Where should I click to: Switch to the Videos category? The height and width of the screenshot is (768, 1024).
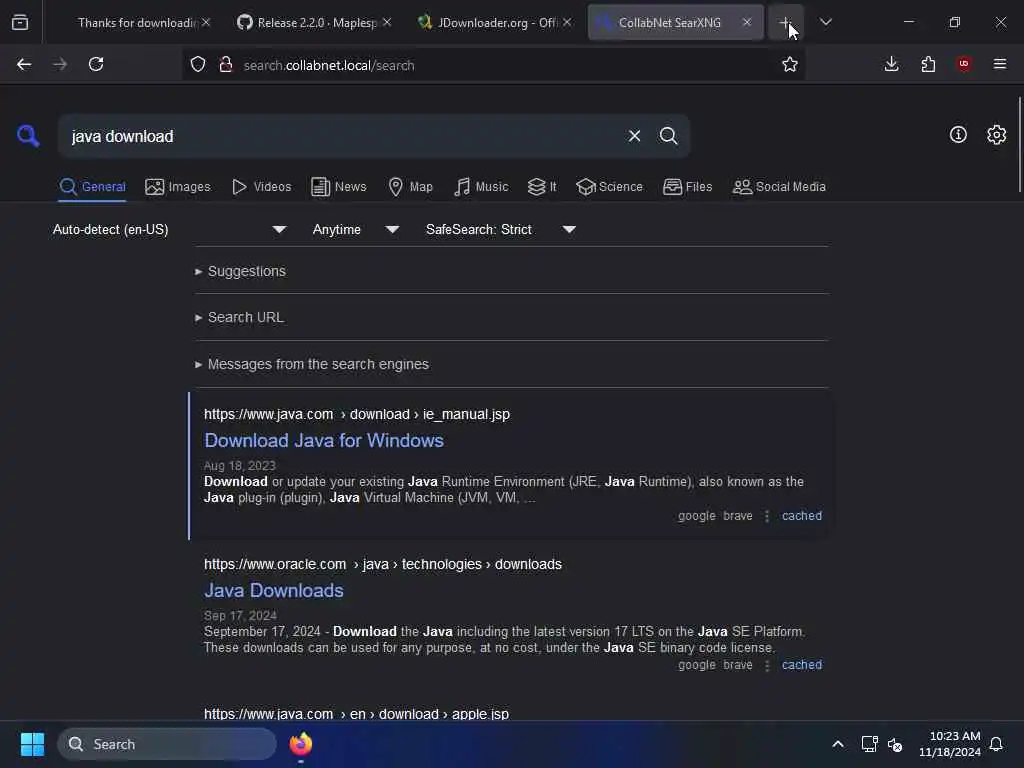(261, 187)
